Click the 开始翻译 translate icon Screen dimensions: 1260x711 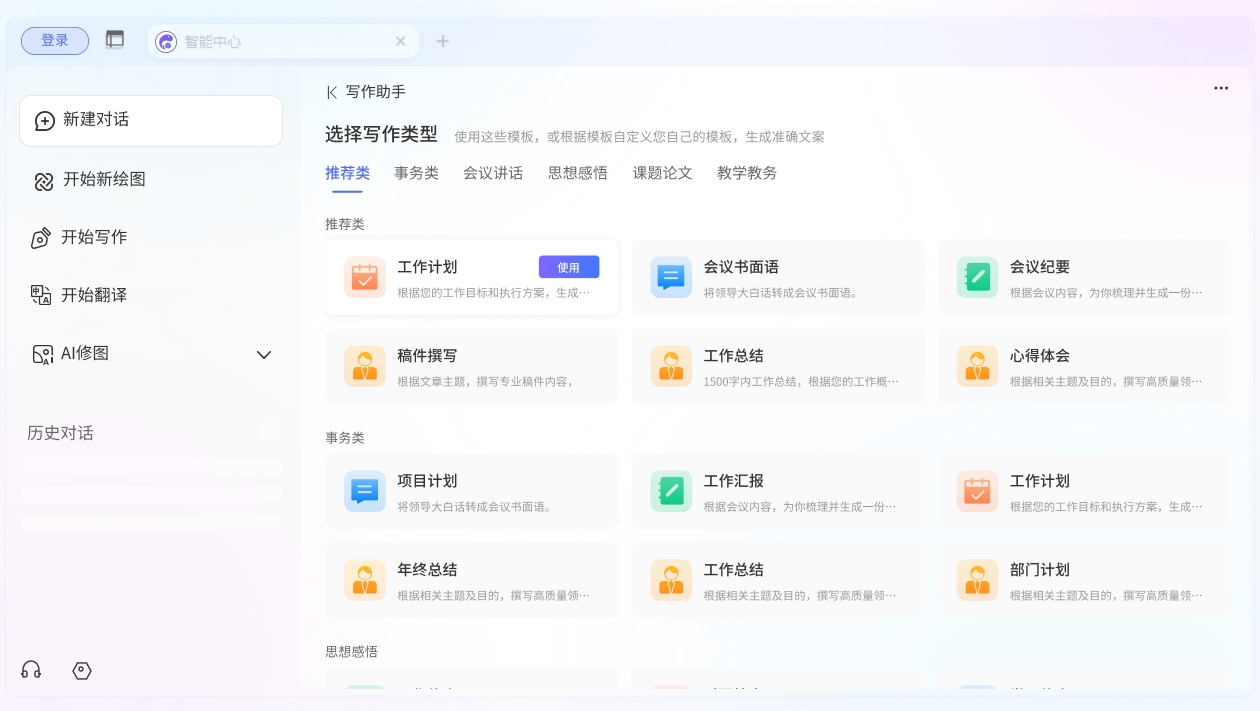tap(41, 295)
